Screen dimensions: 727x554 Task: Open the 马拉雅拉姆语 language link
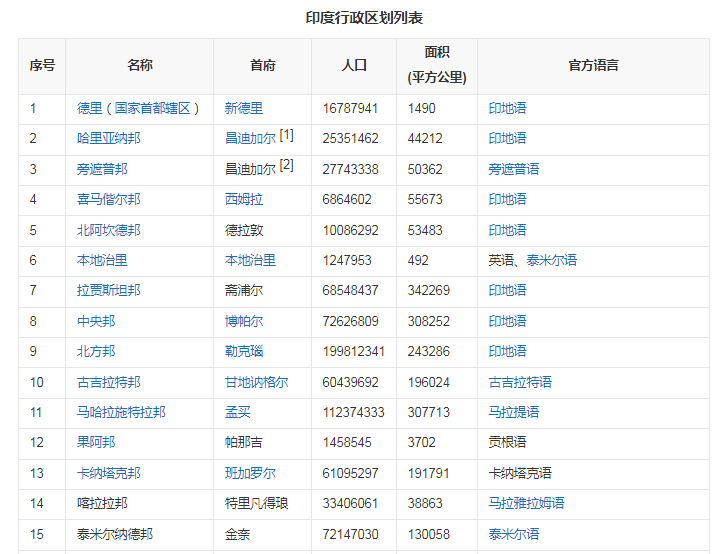527,503
